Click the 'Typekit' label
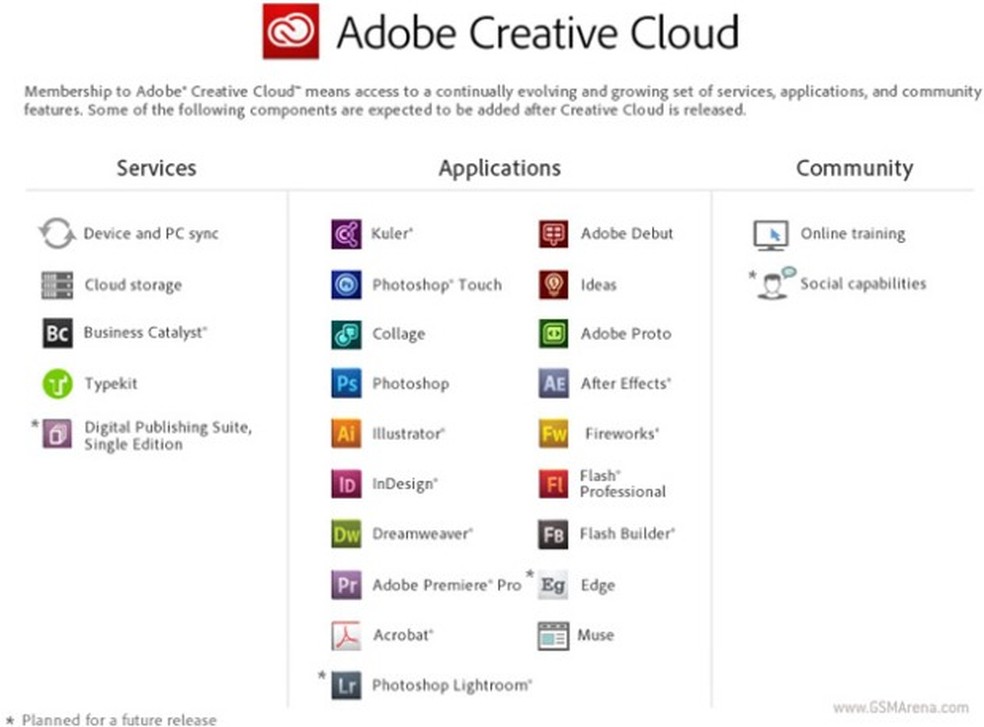 click(x=111, y=384)
